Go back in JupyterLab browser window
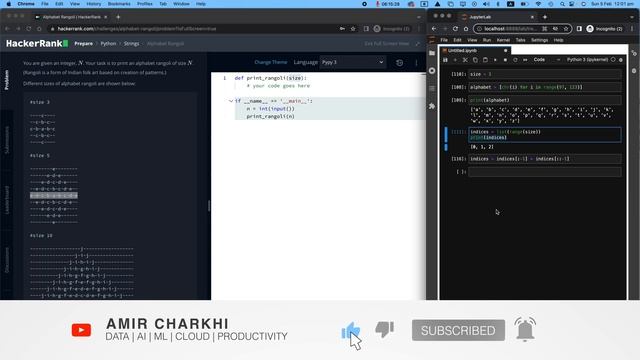The width and height of the screenshot is (640, 360). (434, 29)
